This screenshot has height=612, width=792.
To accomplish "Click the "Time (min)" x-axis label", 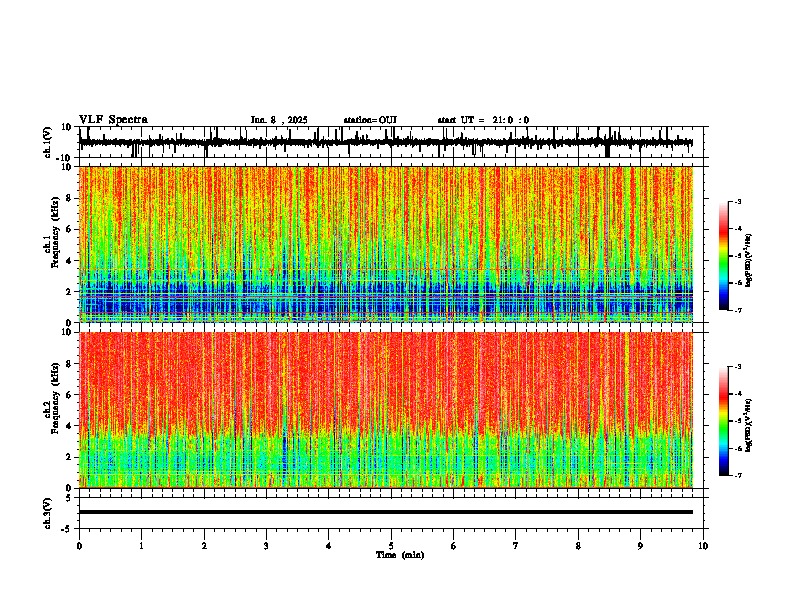I will (x=400, y=555).
